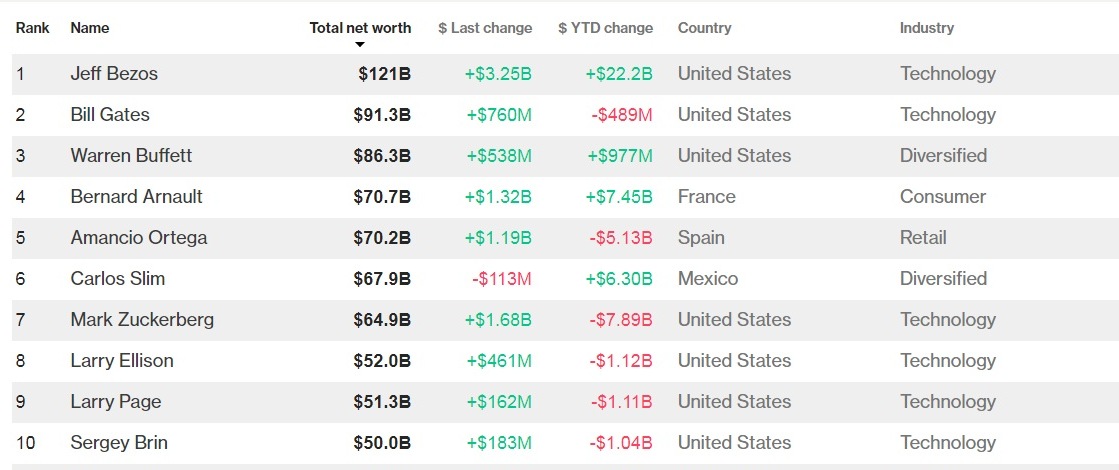The width and height of the screenshot is (1119, 470).
Task: Open Bill Gates profile link
Action: pos(110,115)
